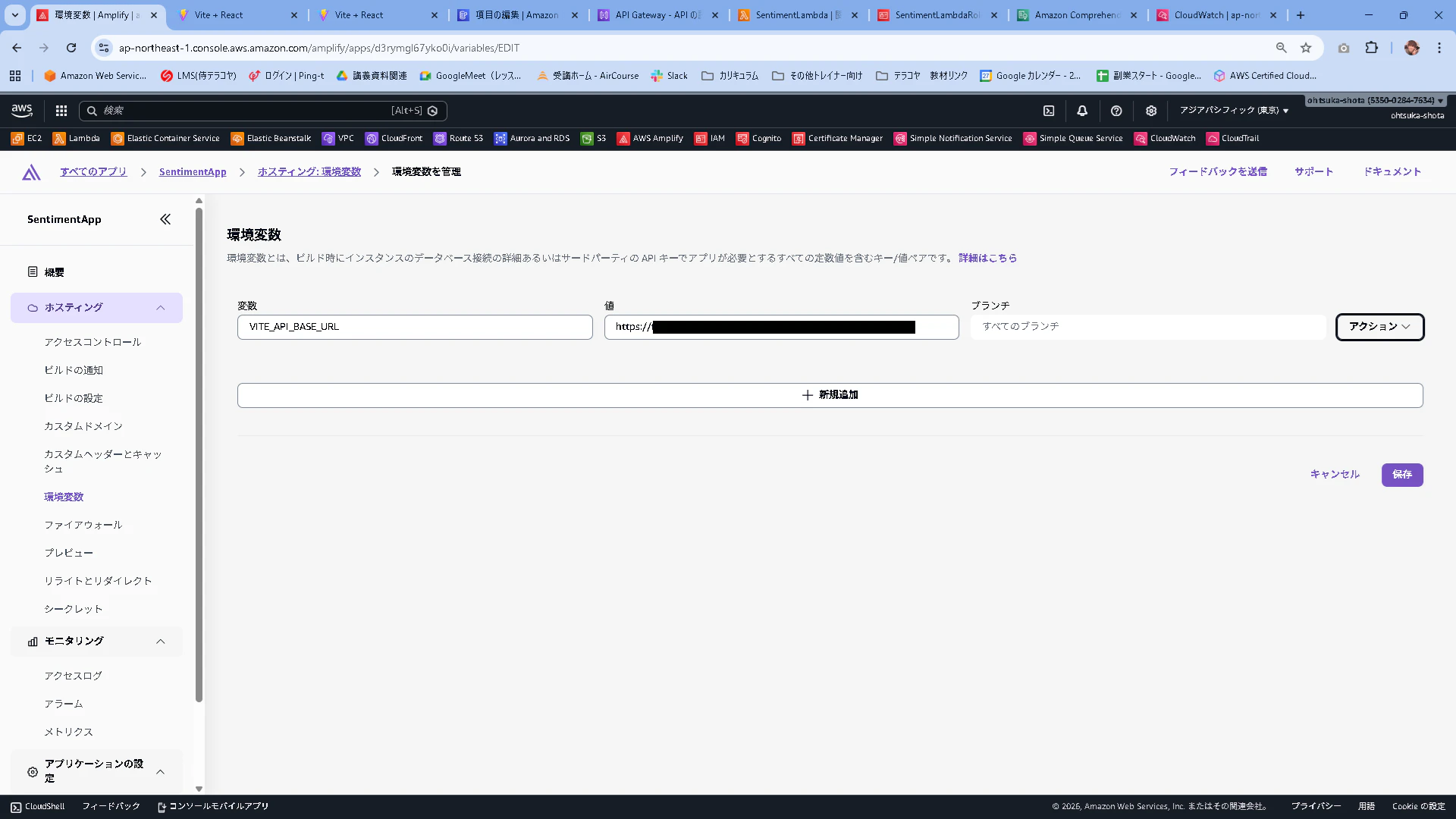Click the Amplify logo in breadcrumb
The height and width of the screenshot is (819, 1456).
coord(31,172)
